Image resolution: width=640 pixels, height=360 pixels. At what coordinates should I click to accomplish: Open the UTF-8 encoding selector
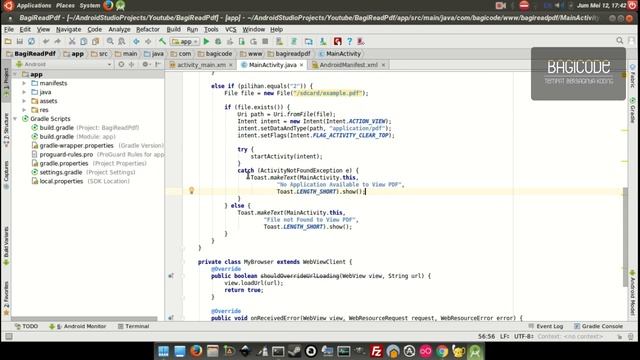pyautogui.click(x=524, y=336)
